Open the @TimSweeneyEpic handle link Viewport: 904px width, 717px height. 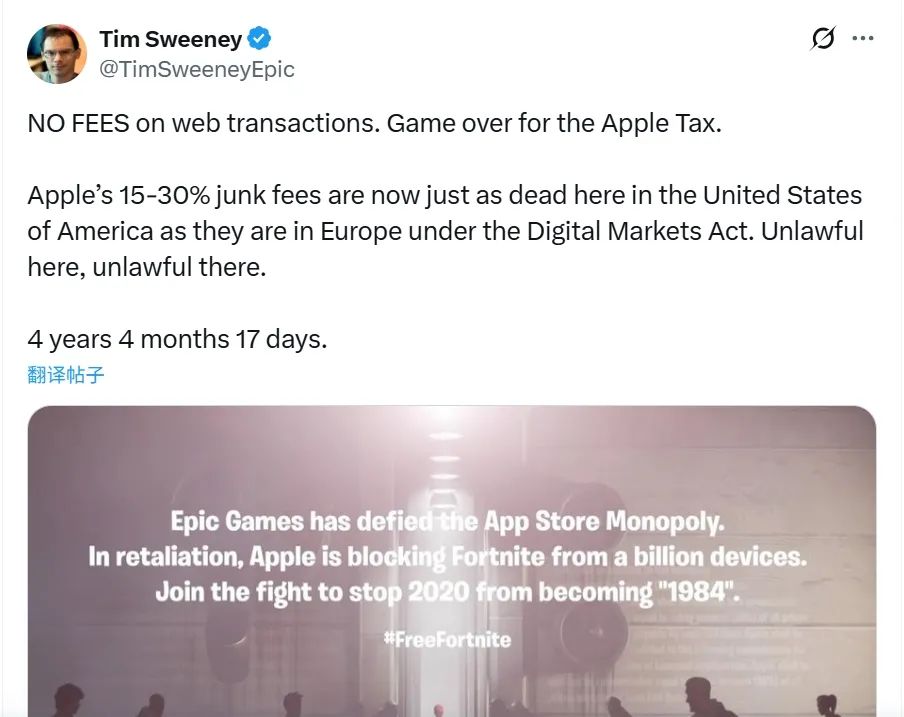click(x=197, y=70)
